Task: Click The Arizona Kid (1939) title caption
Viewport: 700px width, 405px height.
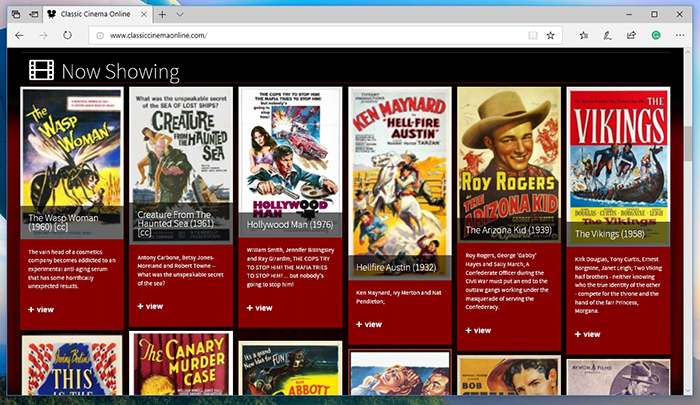Action: pos(508,230)
